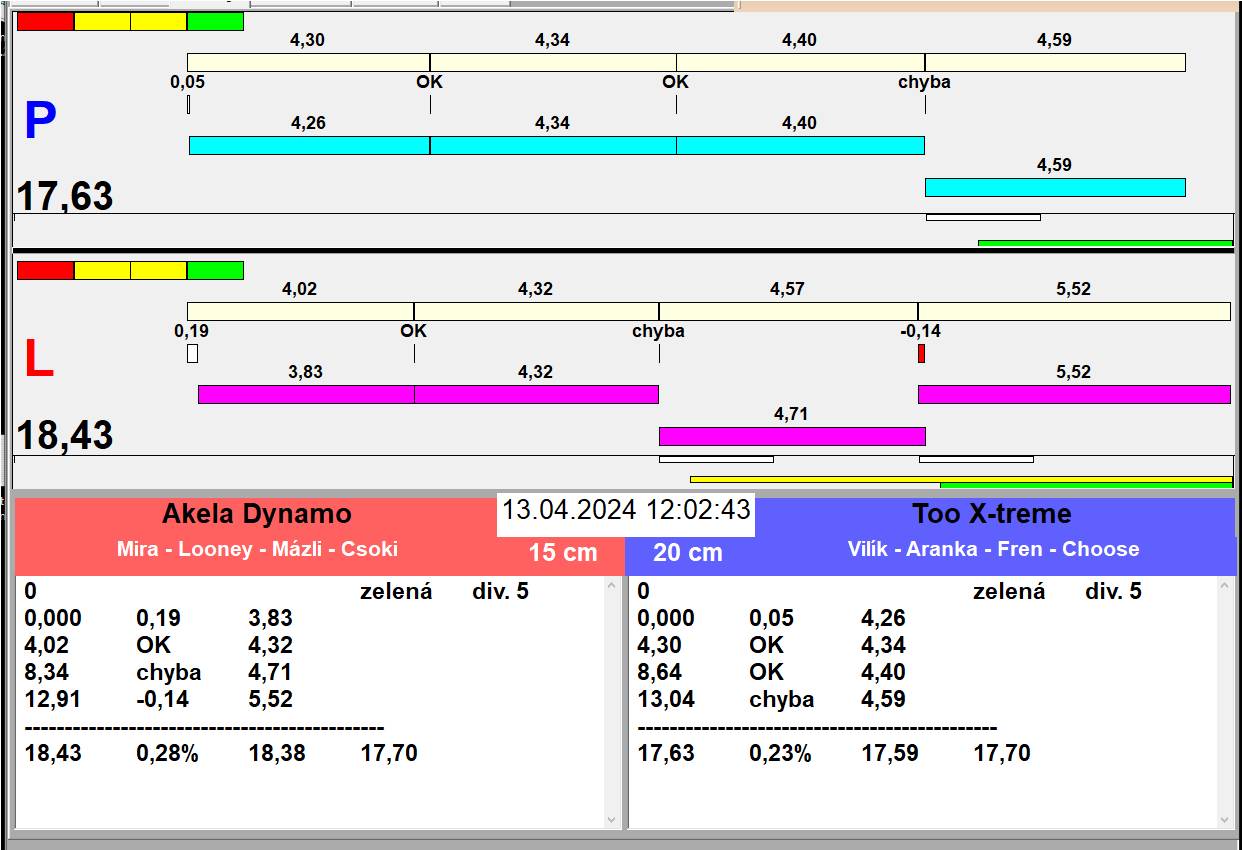Click the Too X-treme team name
This screenshot has height=850, width=1242.
[991, 514]
